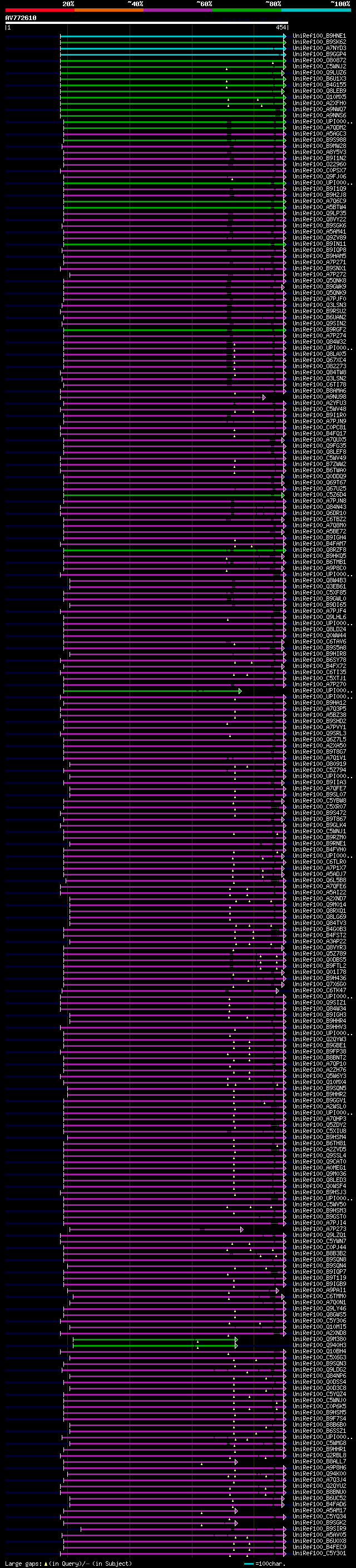Select hit label UniRef100_C6T178
The height and width of the screenshot is (1568, 356).
pyautogui.click(x=319, y=385)
